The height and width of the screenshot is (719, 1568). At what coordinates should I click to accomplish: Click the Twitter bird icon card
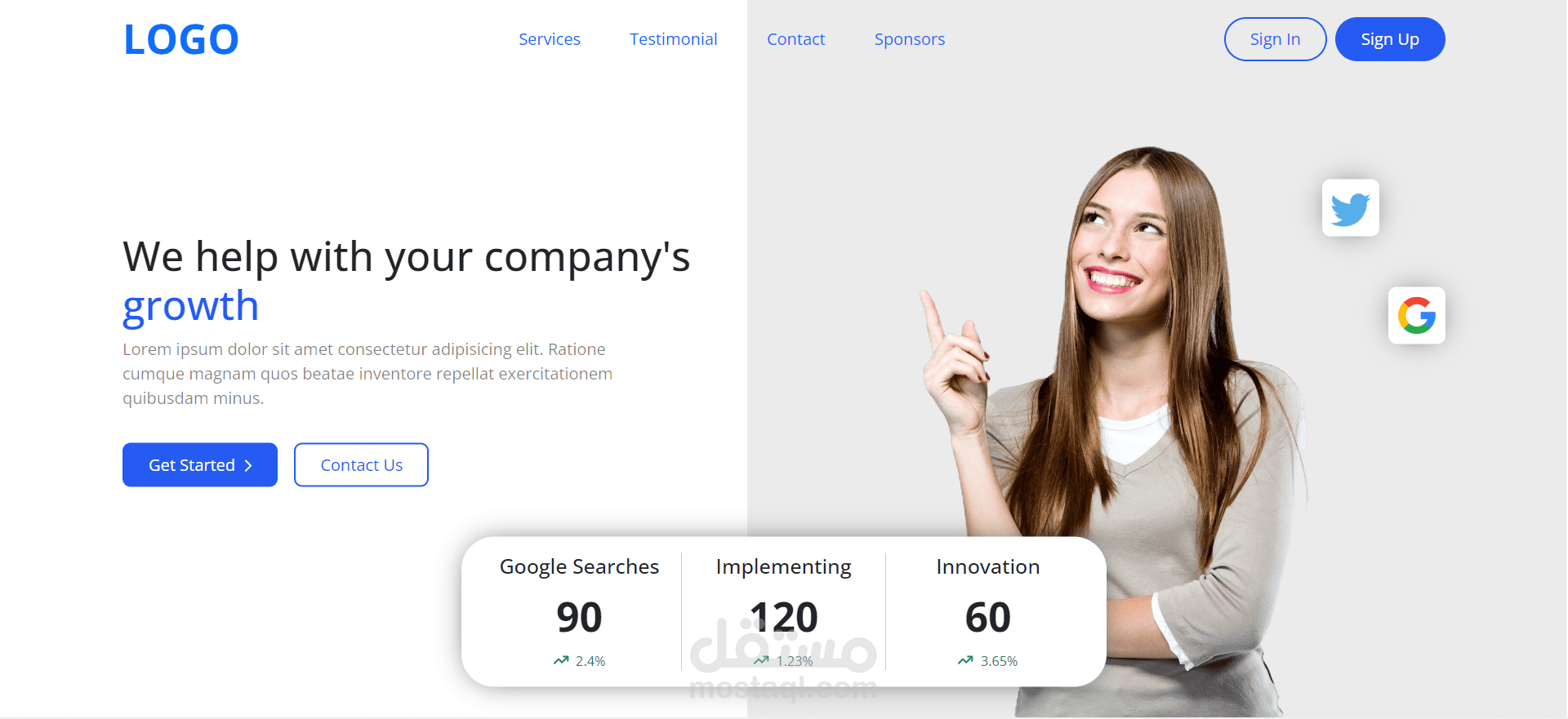tap(1351, 208)
